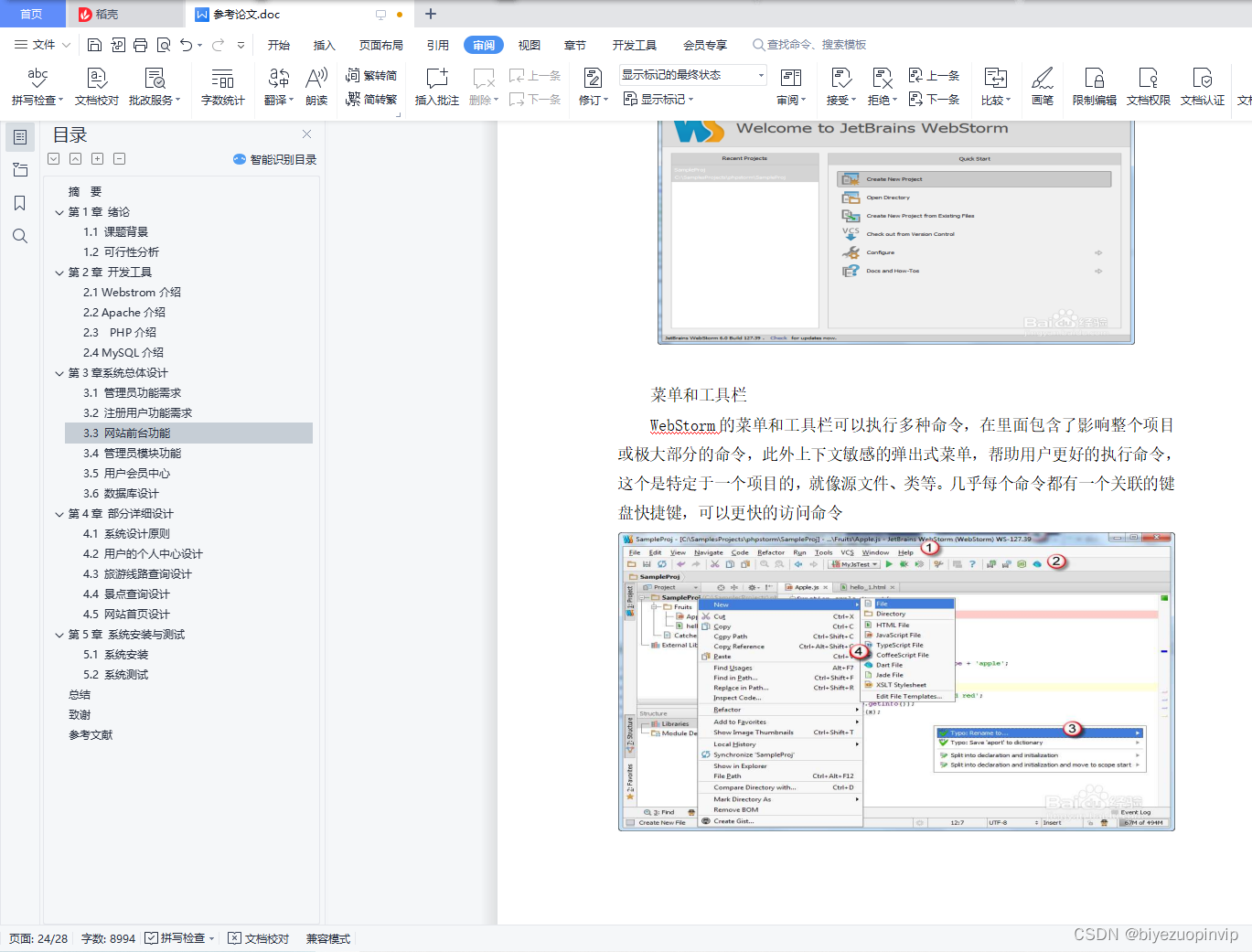Go to next revision (下一条 in changes group)
1252x952 pixels.
coord(935,99)
